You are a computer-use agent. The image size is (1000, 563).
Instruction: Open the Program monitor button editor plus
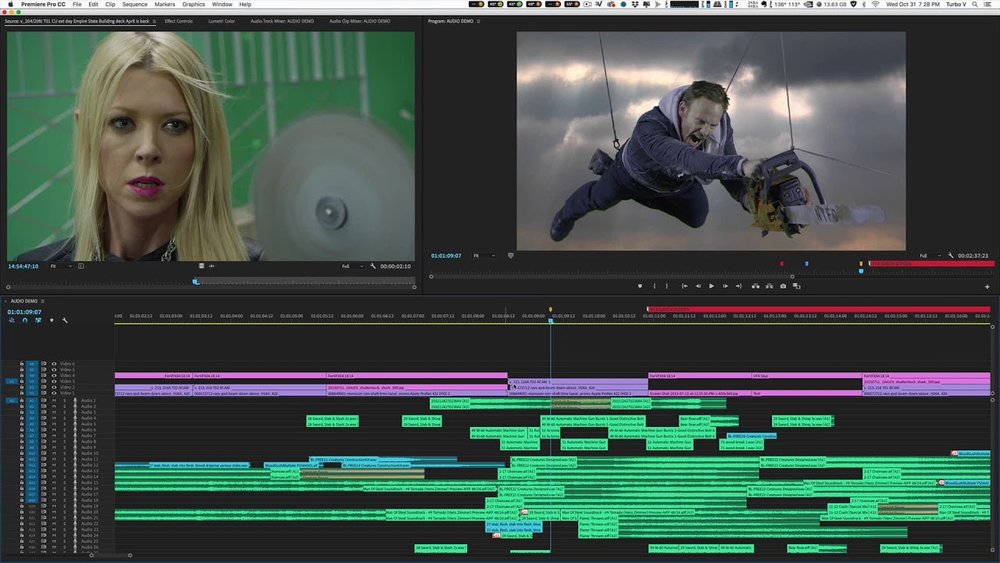987,287
